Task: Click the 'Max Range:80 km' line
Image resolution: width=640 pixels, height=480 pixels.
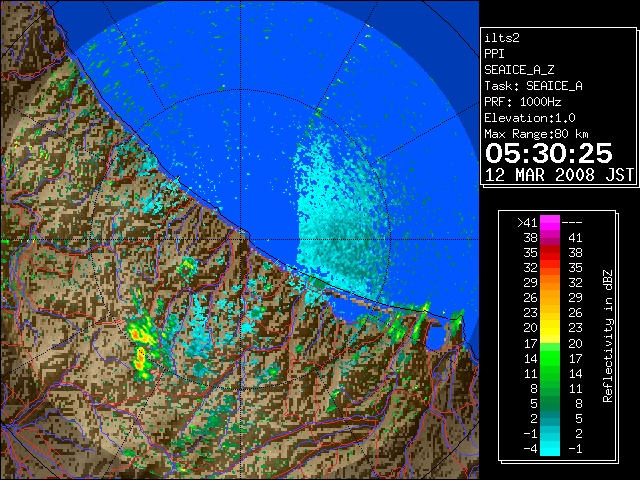Action: point(536,134)
